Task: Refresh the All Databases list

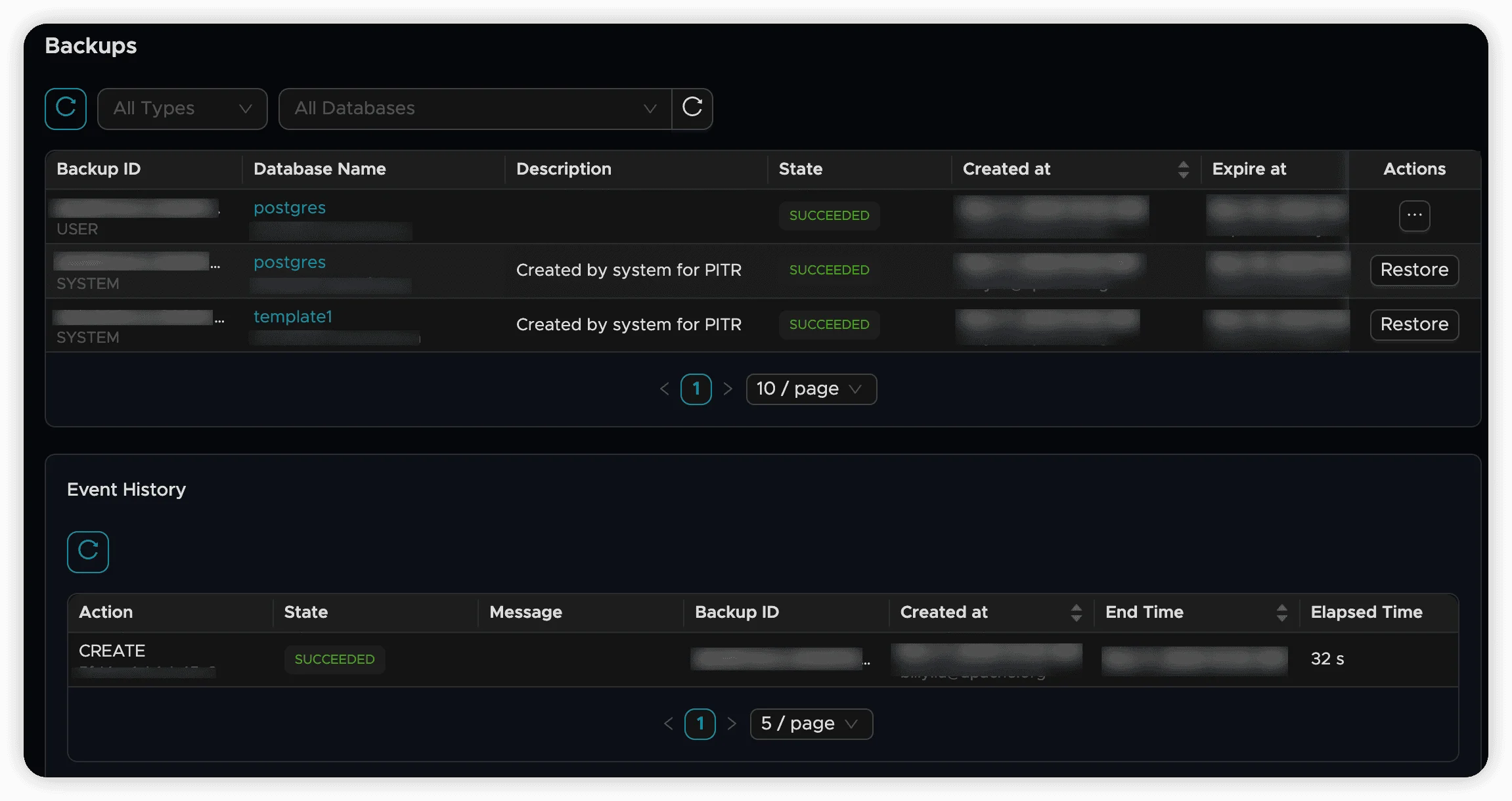Action: (x=692, y=108)
